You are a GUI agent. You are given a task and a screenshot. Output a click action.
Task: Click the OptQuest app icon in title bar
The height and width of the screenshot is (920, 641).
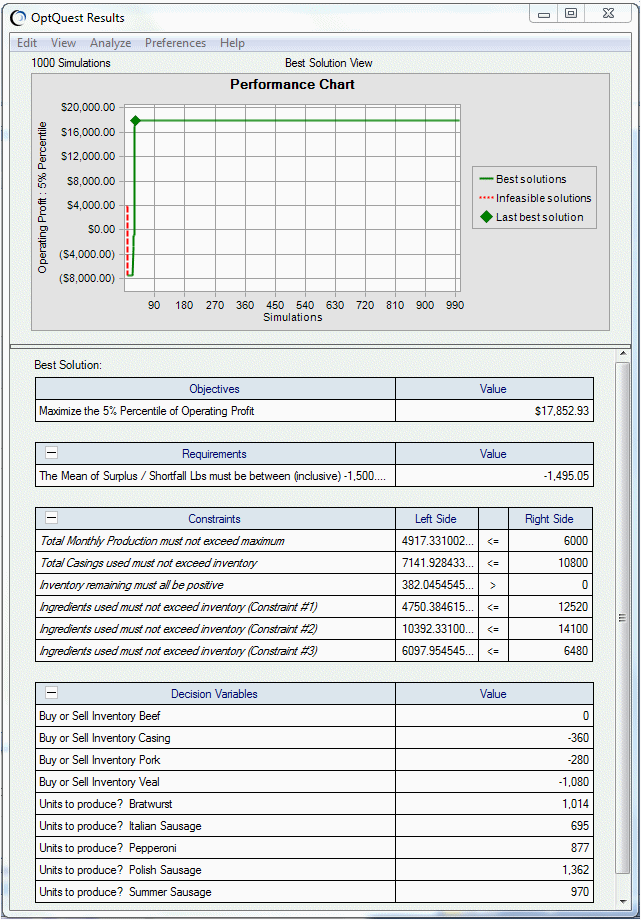(x=18, y=18)
